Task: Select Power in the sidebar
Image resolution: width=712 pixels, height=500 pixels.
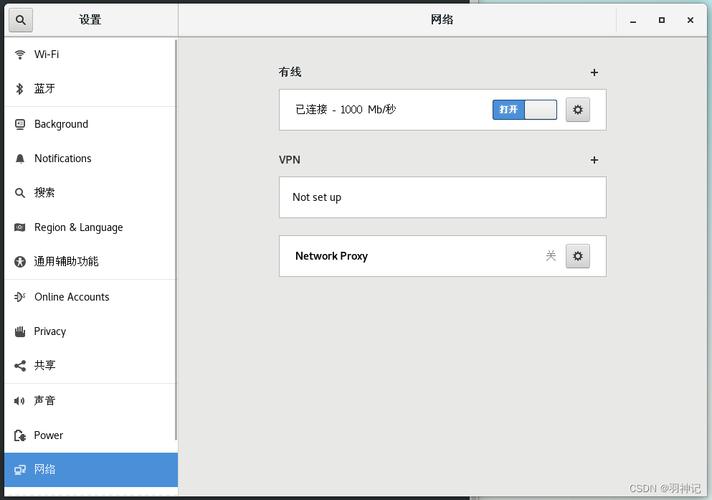Action: [x=90, y=436]
